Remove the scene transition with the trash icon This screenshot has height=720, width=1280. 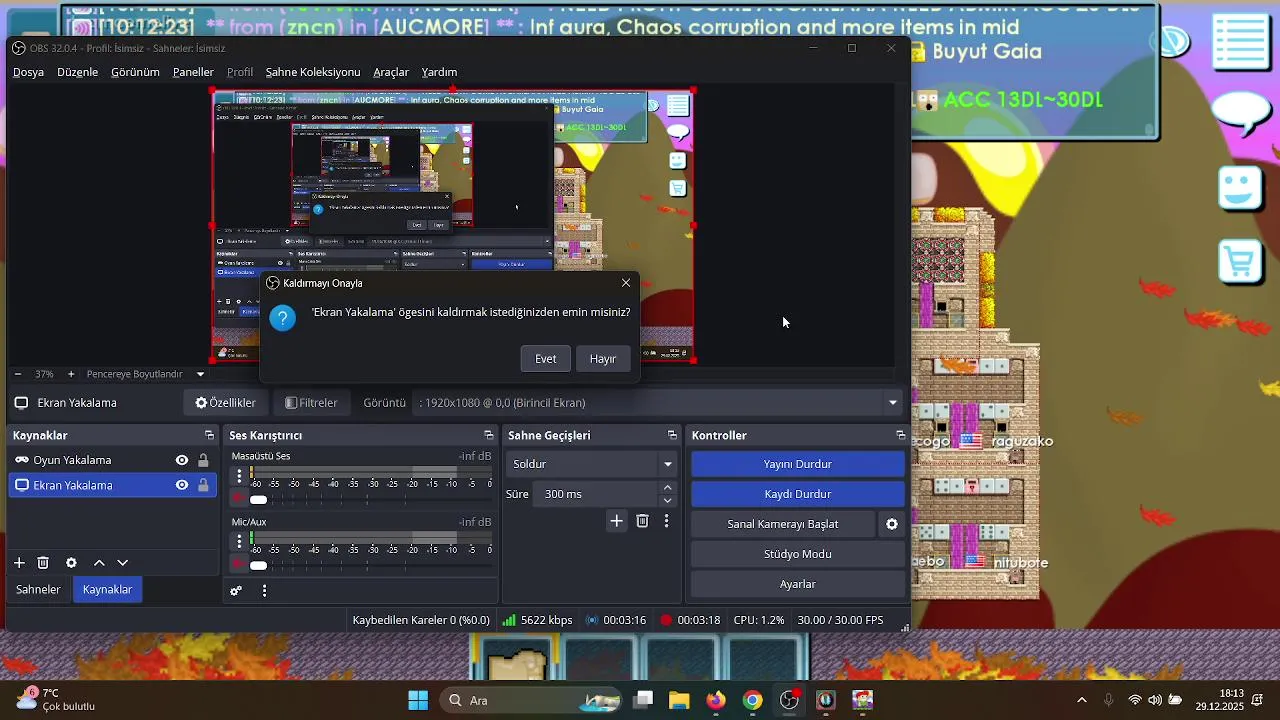pyautogui.click(x=642, y=521)
